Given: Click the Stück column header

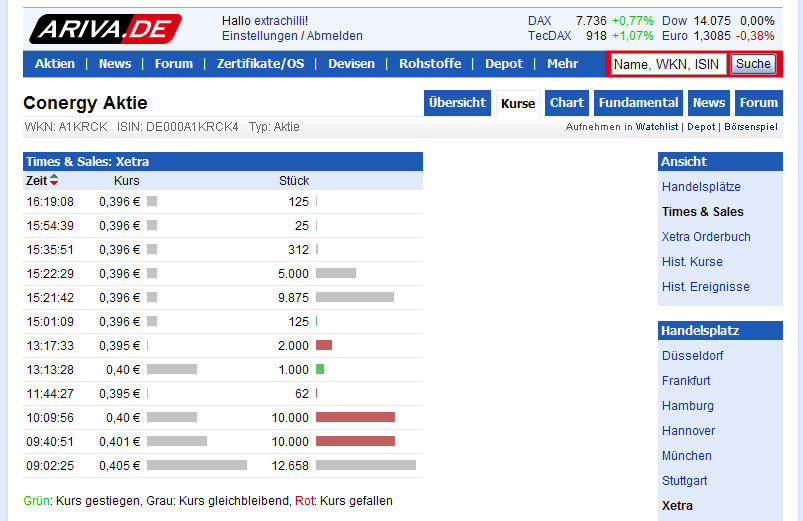Looking at the screenshot, I should (x=294, y=181).
